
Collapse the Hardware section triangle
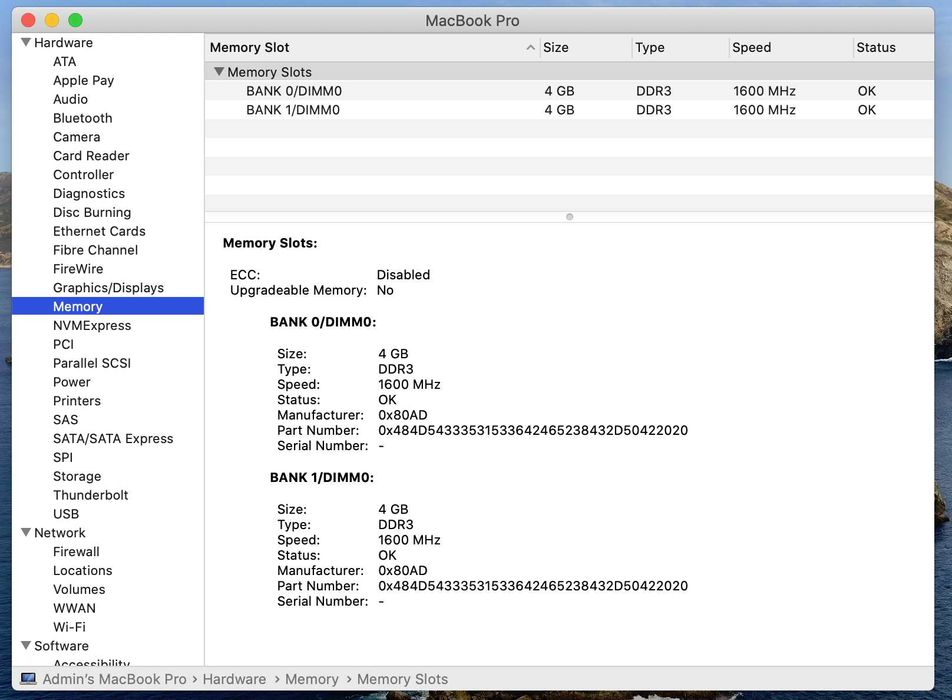26,42
